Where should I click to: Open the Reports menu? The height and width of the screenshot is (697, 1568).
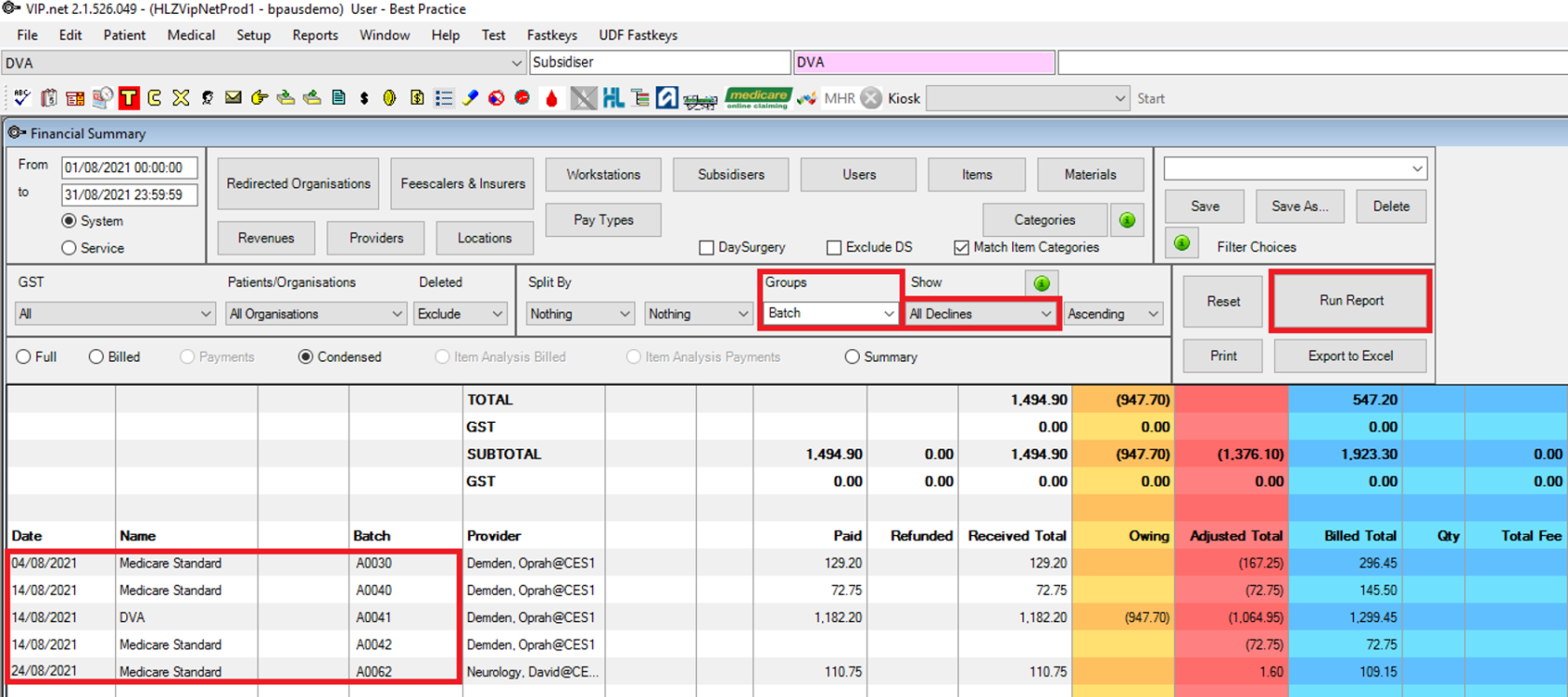click(x=314, y=36)
